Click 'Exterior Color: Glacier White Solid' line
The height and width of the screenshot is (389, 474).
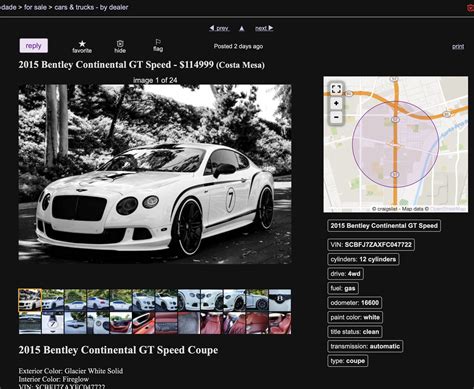[x=71, y=371]
